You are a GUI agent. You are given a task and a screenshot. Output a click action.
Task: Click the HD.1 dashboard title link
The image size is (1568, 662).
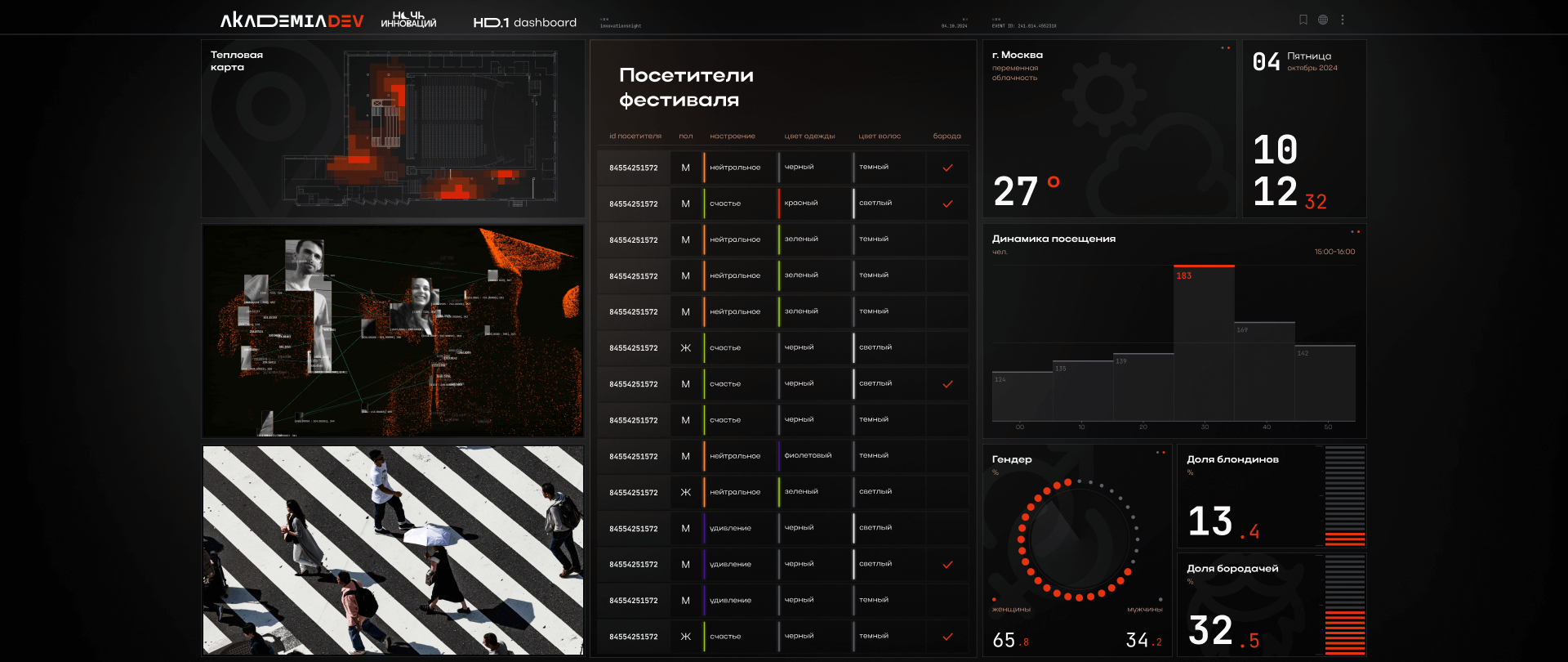(525, 22)
